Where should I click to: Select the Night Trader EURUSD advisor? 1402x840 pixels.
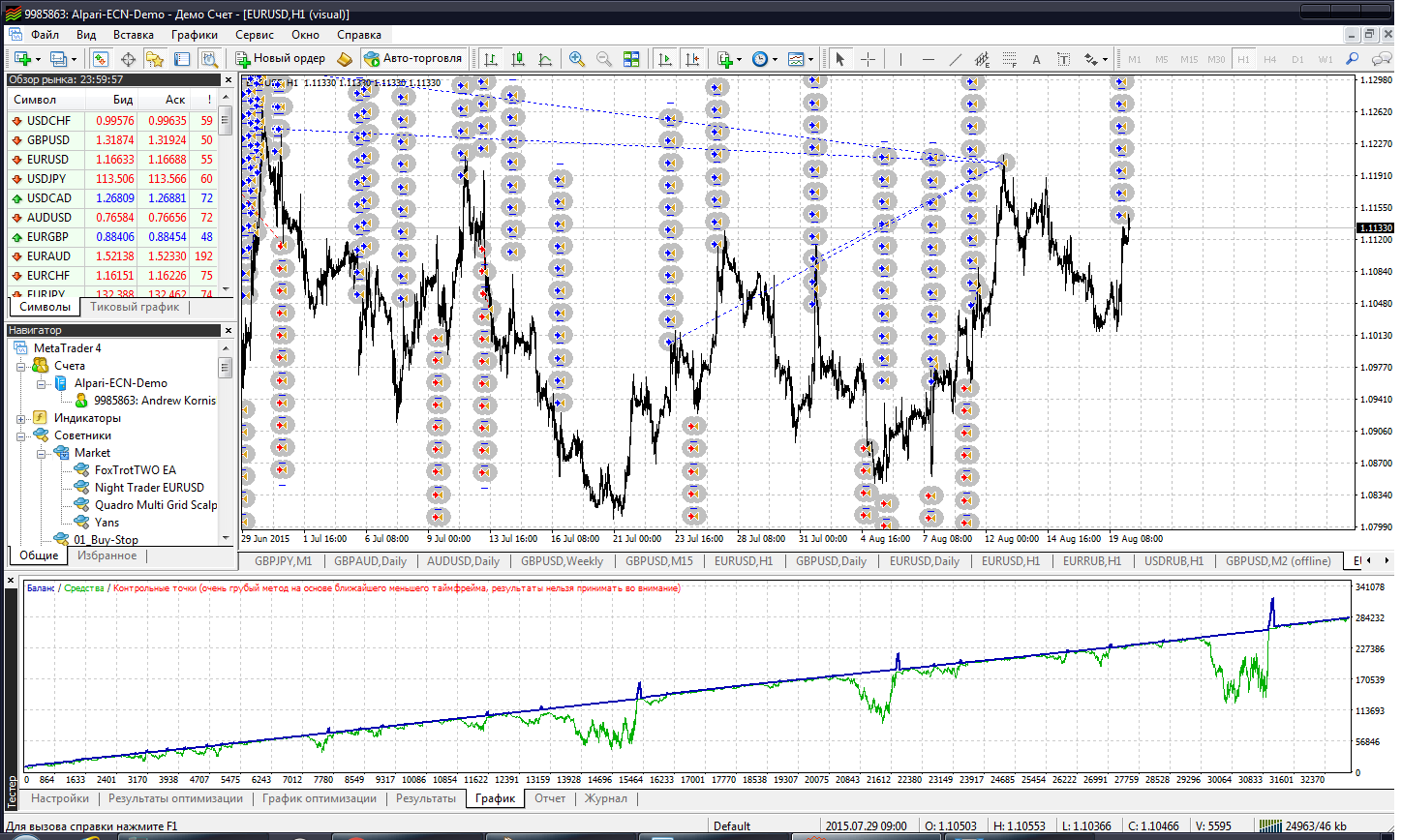click(149, 488)
